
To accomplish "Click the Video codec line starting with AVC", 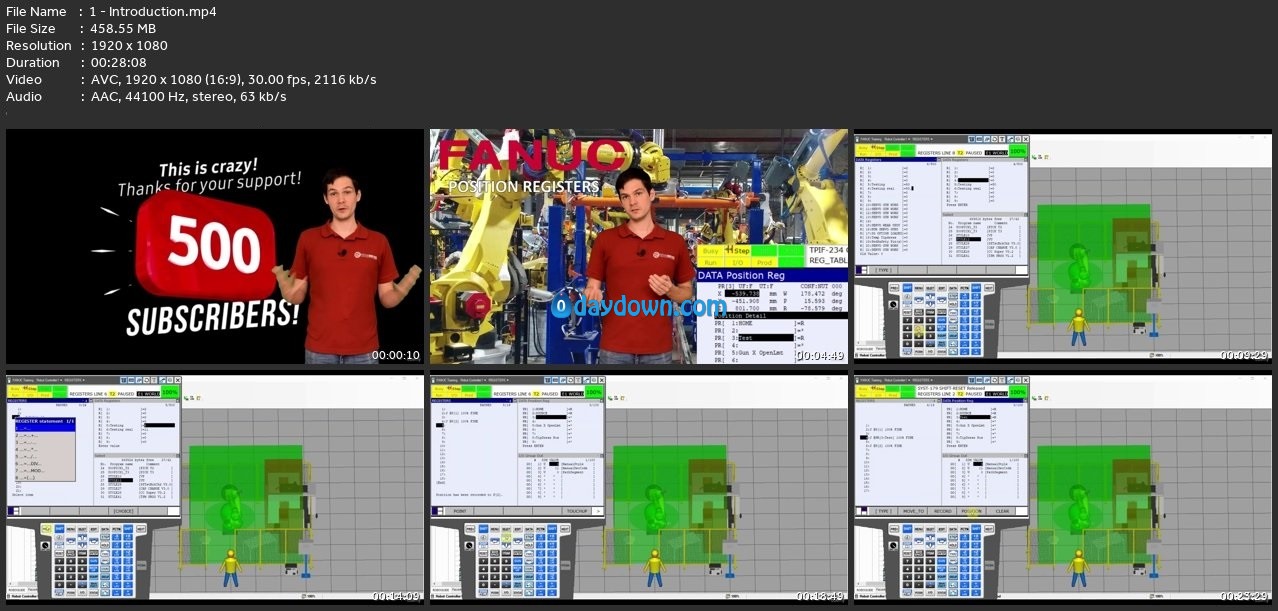I will pyautogui.click(x=233, y=80).
